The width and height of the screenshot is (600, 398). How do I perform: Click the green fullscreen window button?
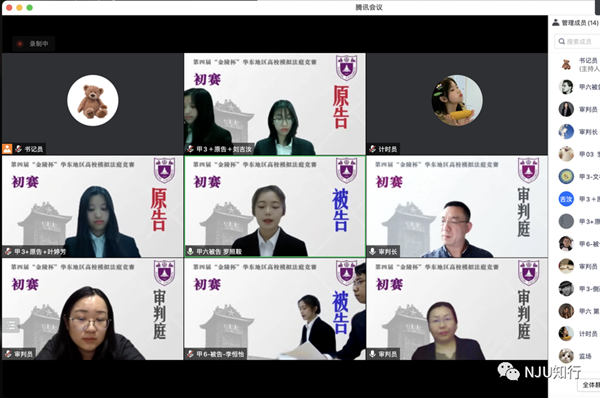29,7
